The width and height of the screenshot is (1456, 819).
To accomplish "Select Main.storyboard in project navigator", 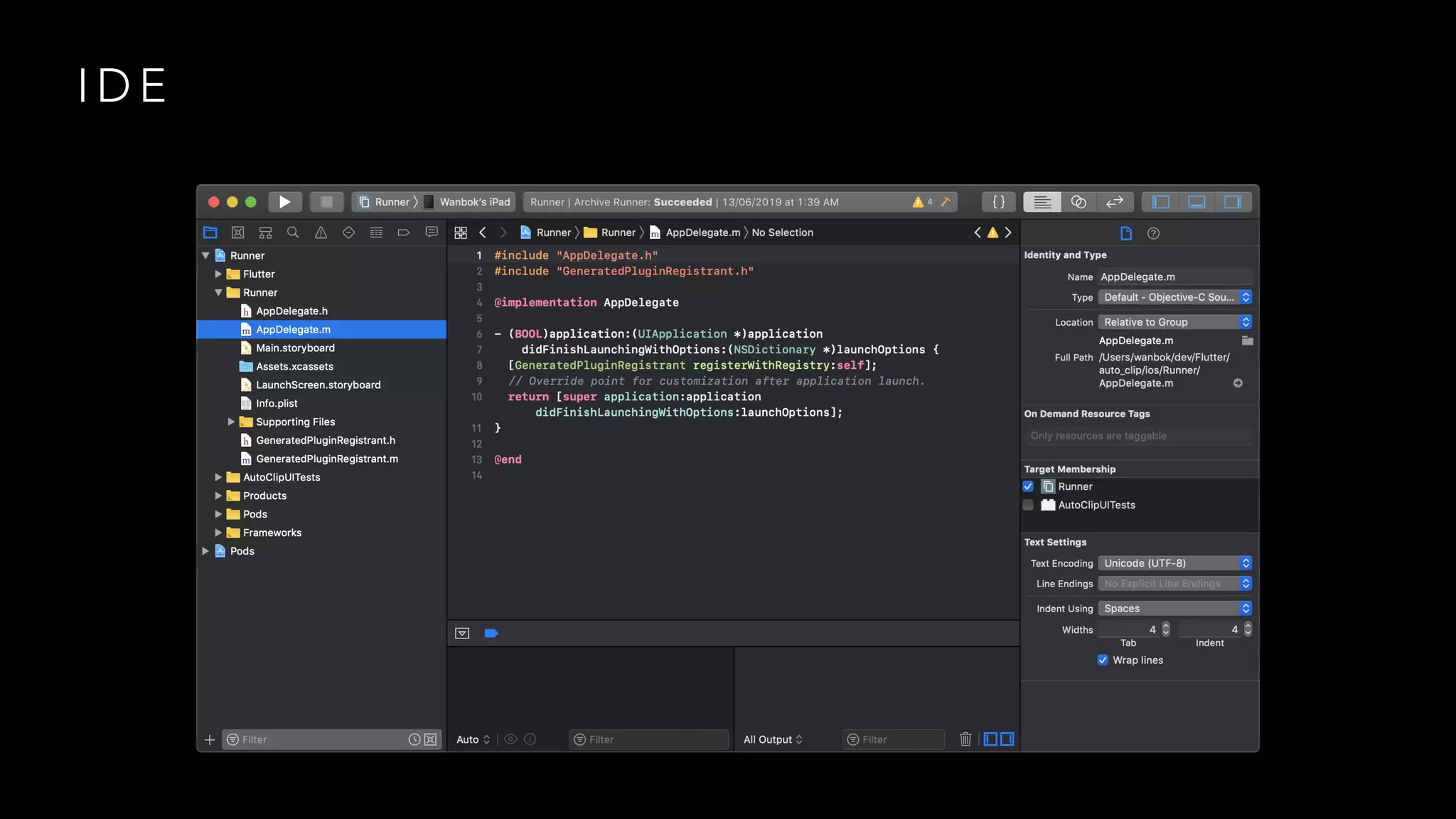I will (x=295, y=348).
